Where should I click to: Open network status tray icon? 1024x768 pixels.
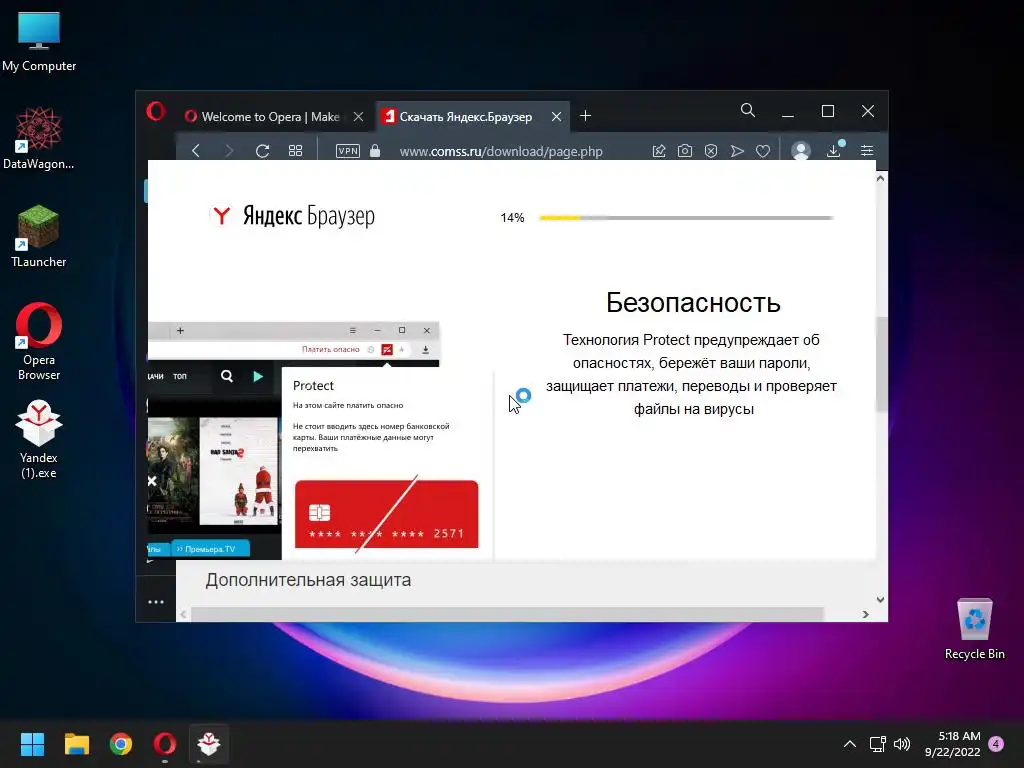click(877, 743)
